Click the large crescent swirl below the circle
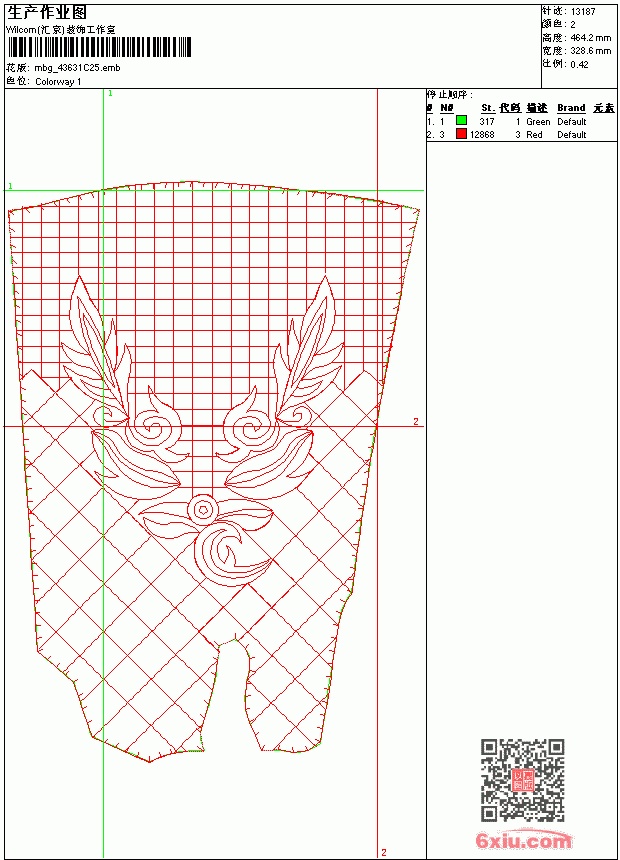Screen dimensions: 620x860 tap(233, 553)
